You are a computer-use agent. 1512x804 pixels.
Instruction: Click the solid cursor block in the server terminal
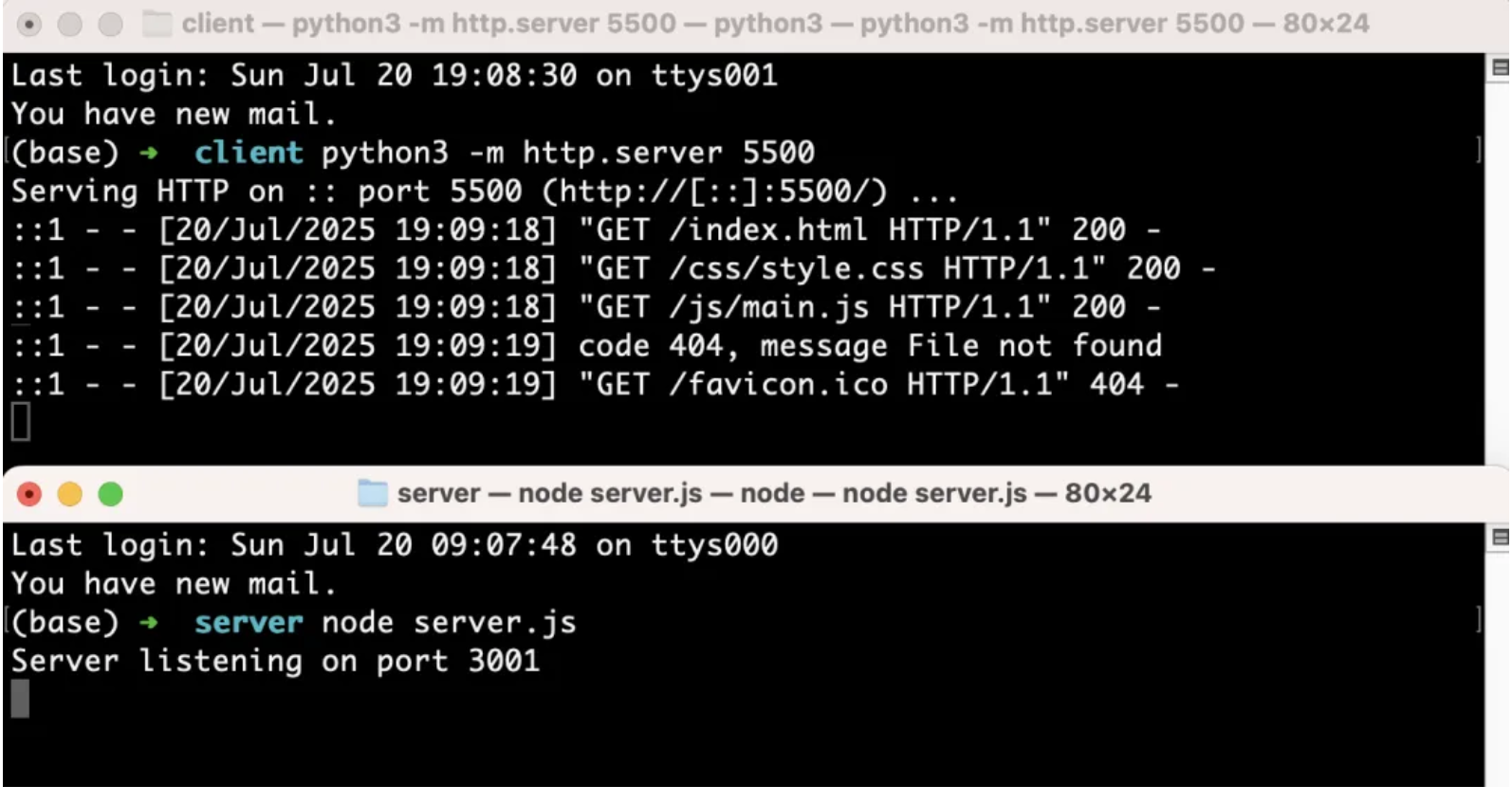tap(20, 700)
